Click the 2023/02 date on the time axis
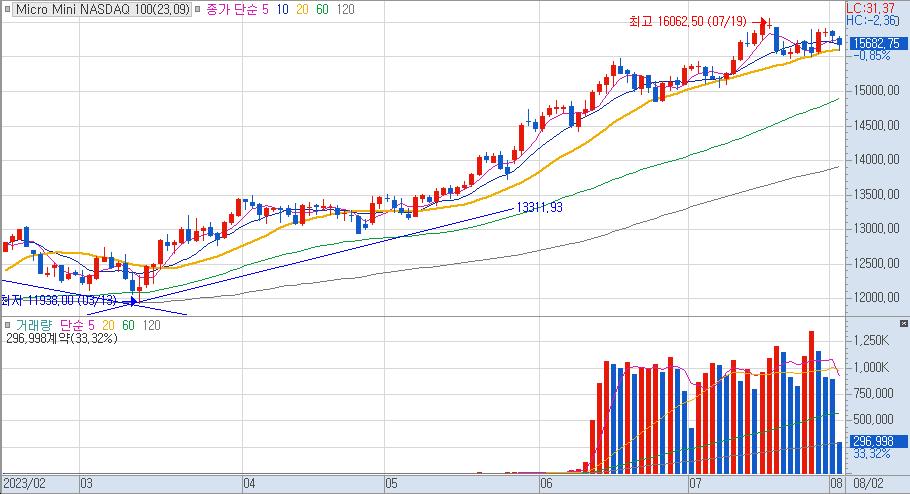Screen dimensions: 910x494 click(24, 484)
